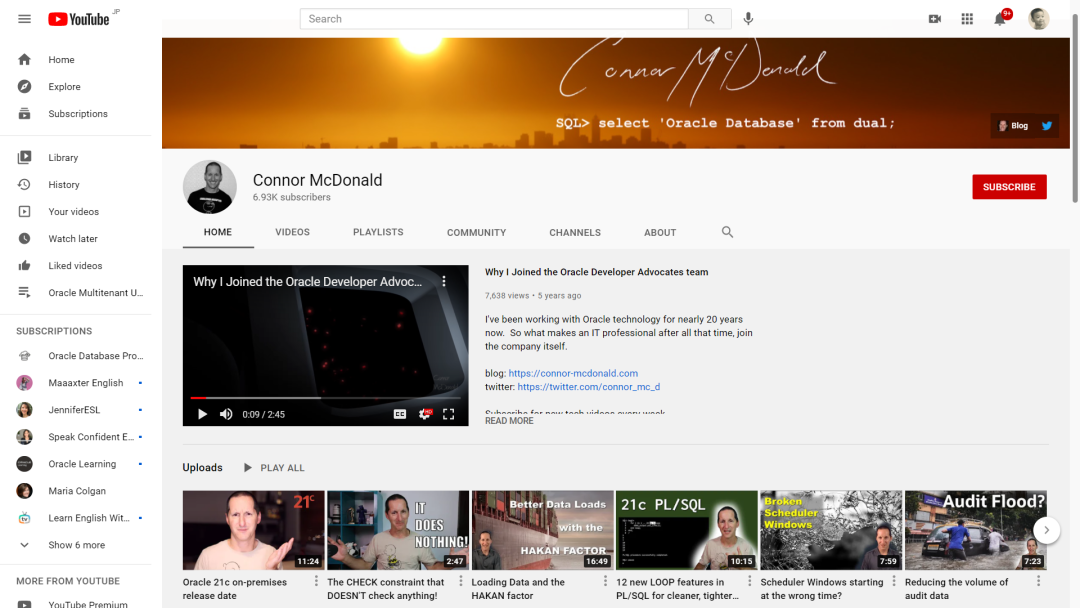Expand description with READ MORE
The height and width of the screenshot is (608, 1080).
click(x=509, y=421)
